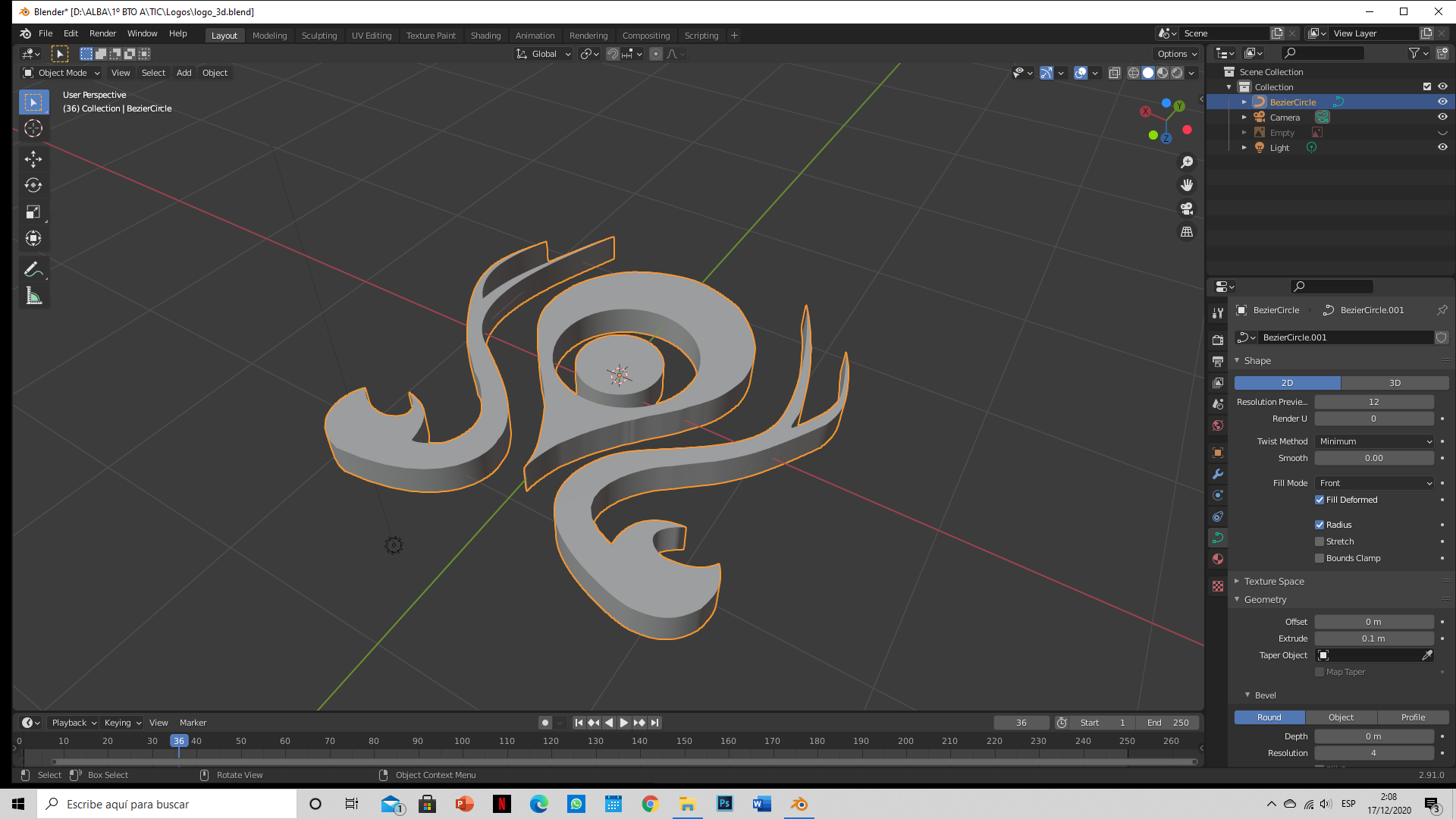Select the Move tool in toolbar
This screenshot has width=1456, height=819.
(x=33, y=158)
